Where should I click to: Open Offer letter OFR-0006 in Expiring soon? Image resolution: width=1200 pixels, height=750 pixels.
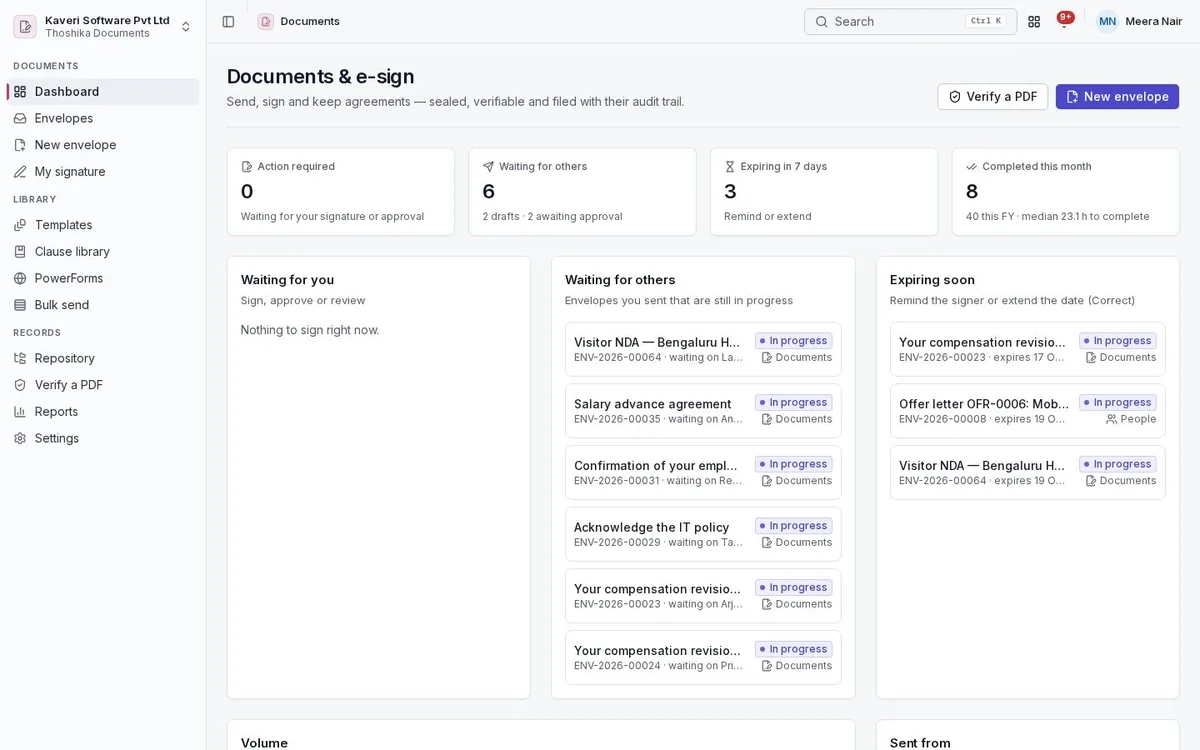coord(1028,411)
